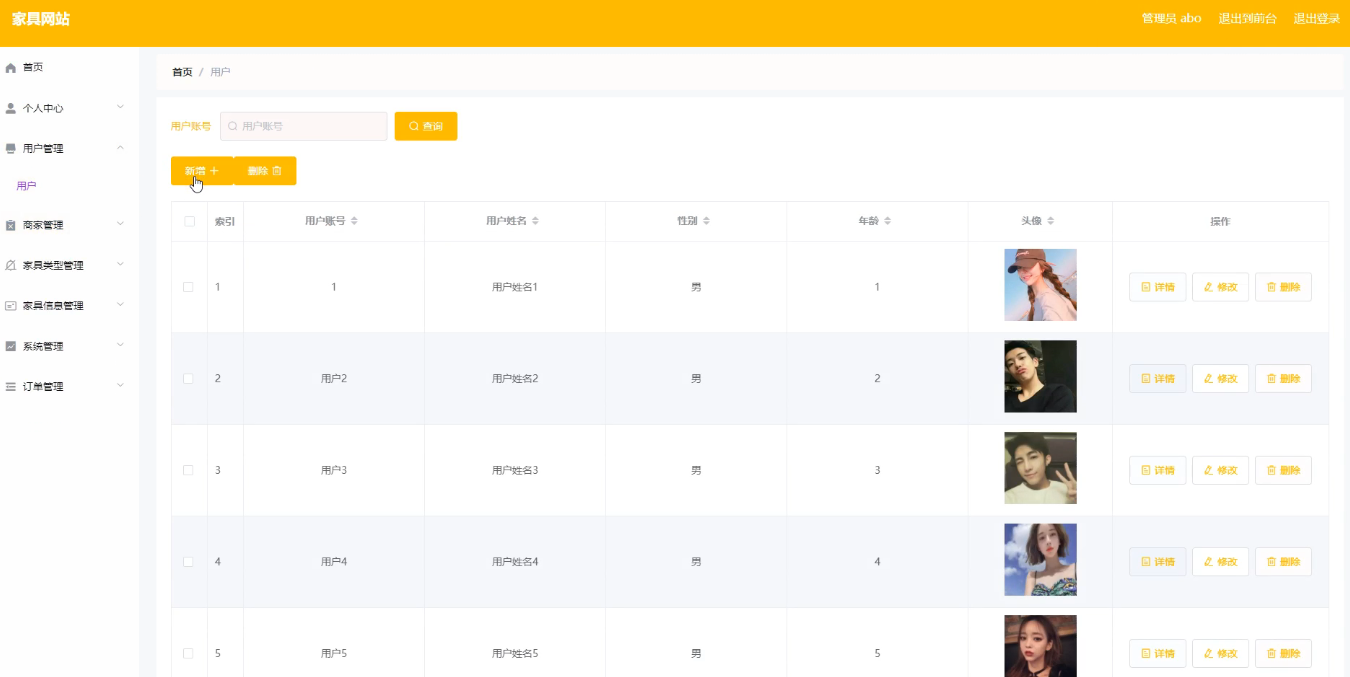Click the person icon for 个人中心

click(x=11, y=108)
